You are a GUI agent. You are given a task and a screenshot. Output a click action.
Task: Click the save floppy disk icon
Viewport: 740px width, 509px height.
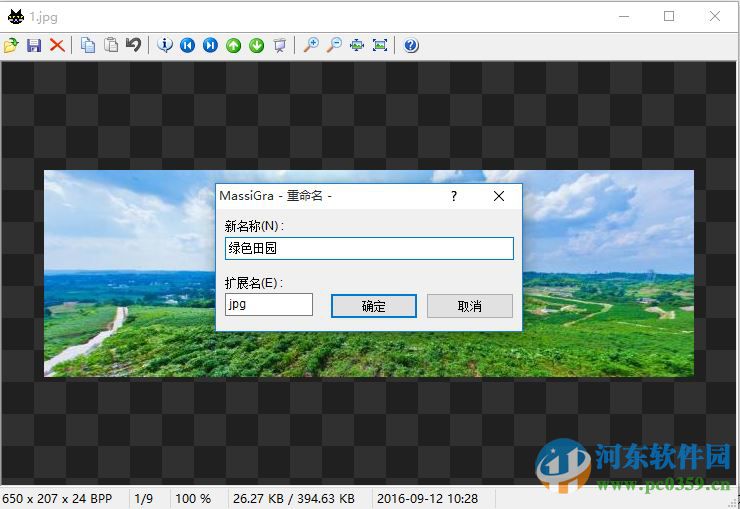pos(34,45)
